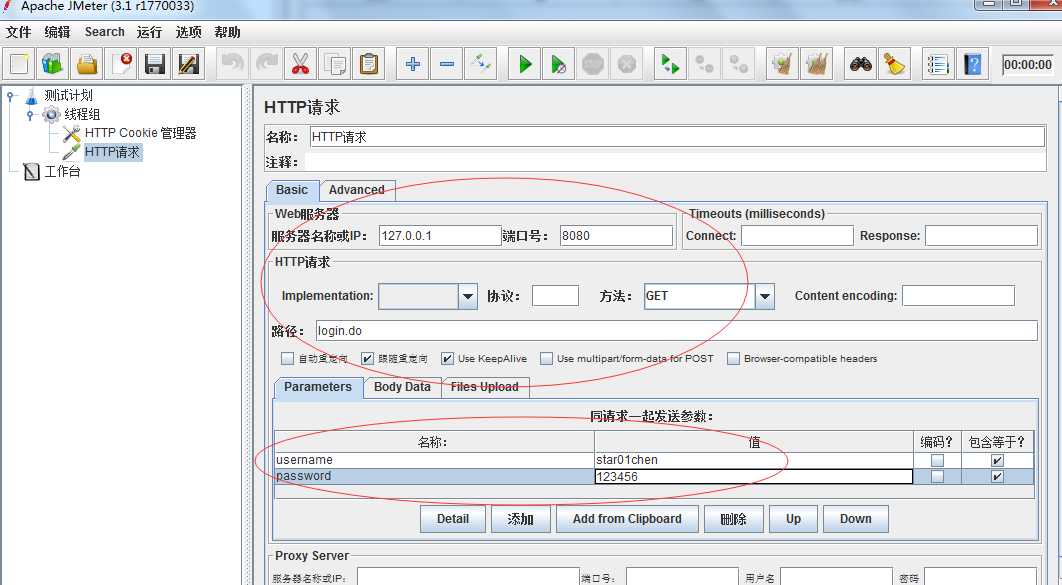This screenshot has width=1062, height=585.
Task: Open the Function helper list icon
Action: point(938,64)
